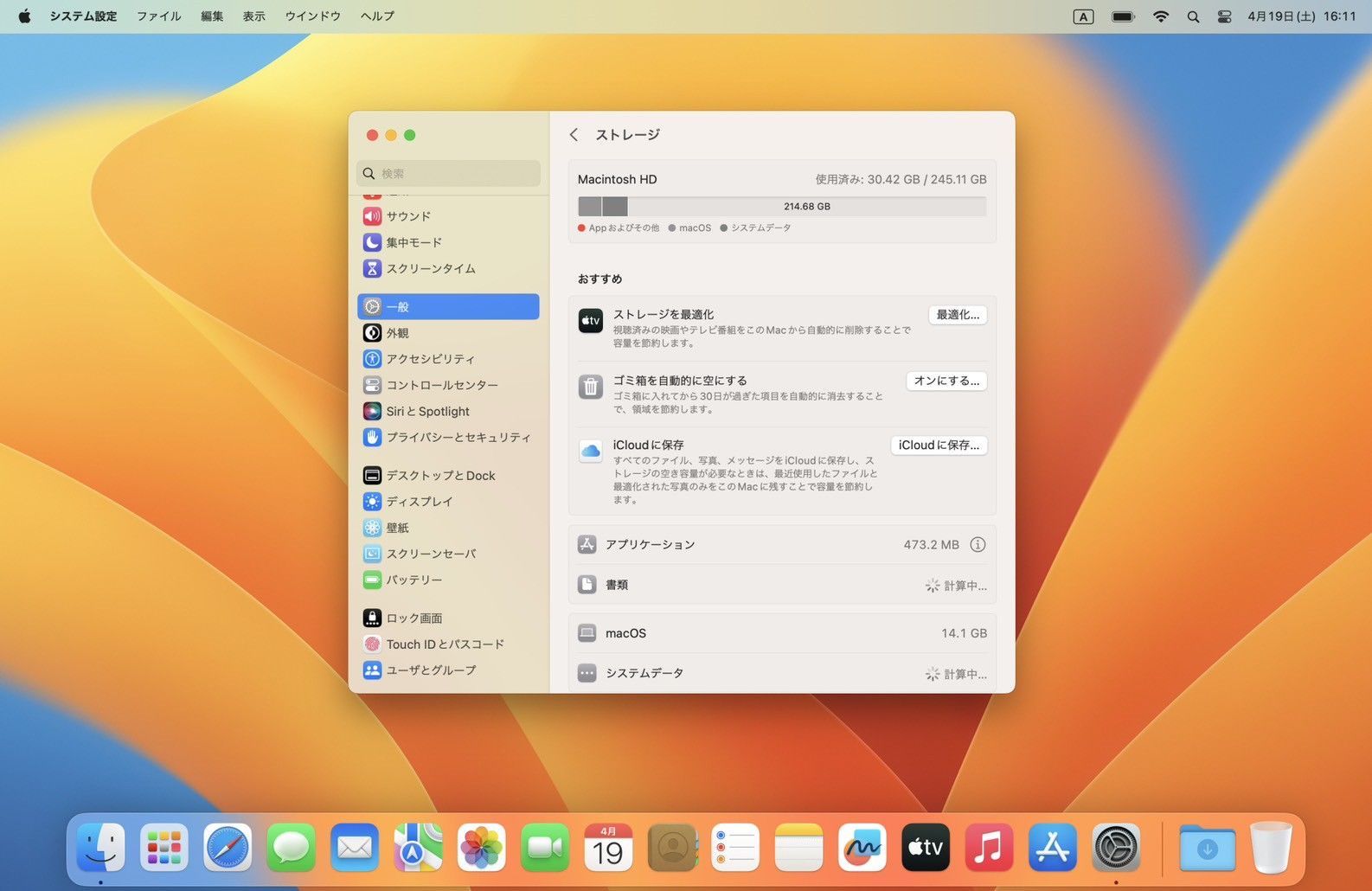Screen dimensions: 1372x891
Task: Open Calendar showing 19 in Dock
Action: [608, 847]
